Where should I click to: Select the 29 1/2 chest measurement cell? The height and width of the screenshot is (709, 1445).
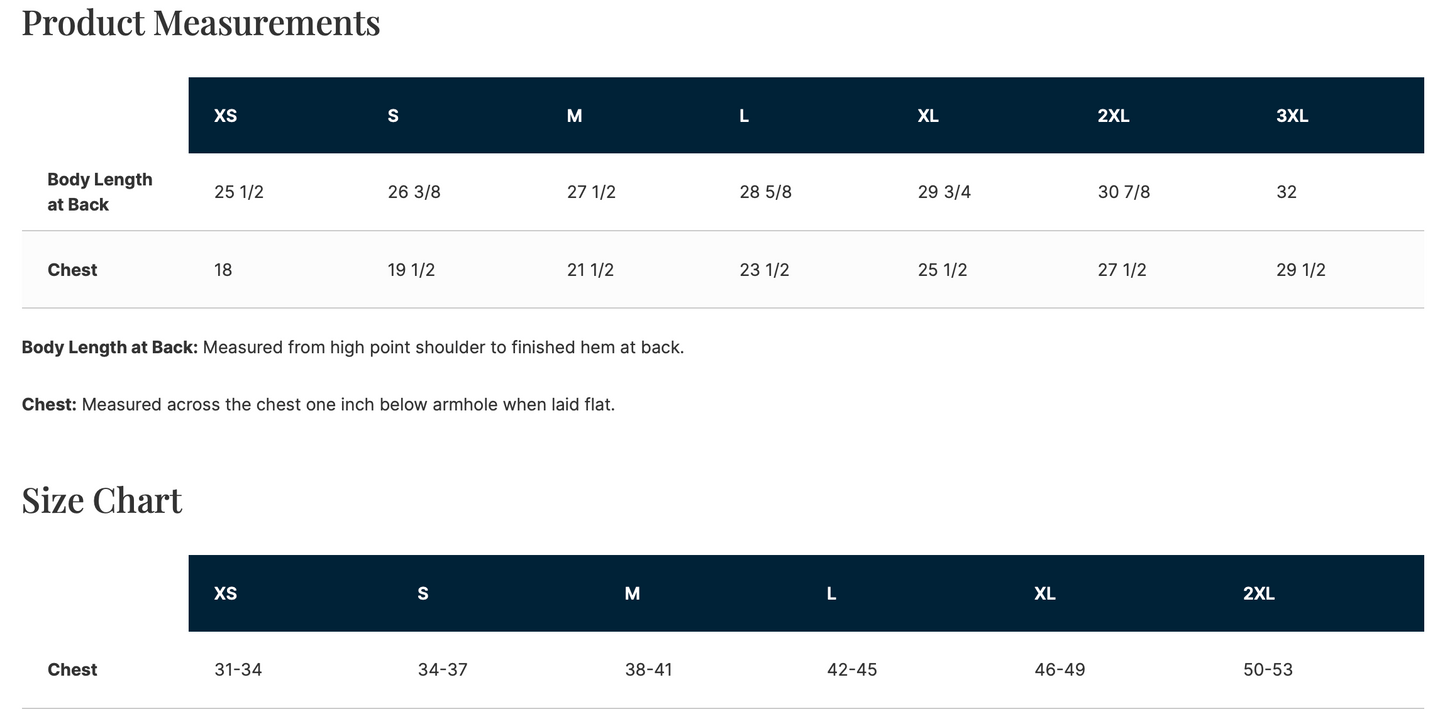(1301, 270)
